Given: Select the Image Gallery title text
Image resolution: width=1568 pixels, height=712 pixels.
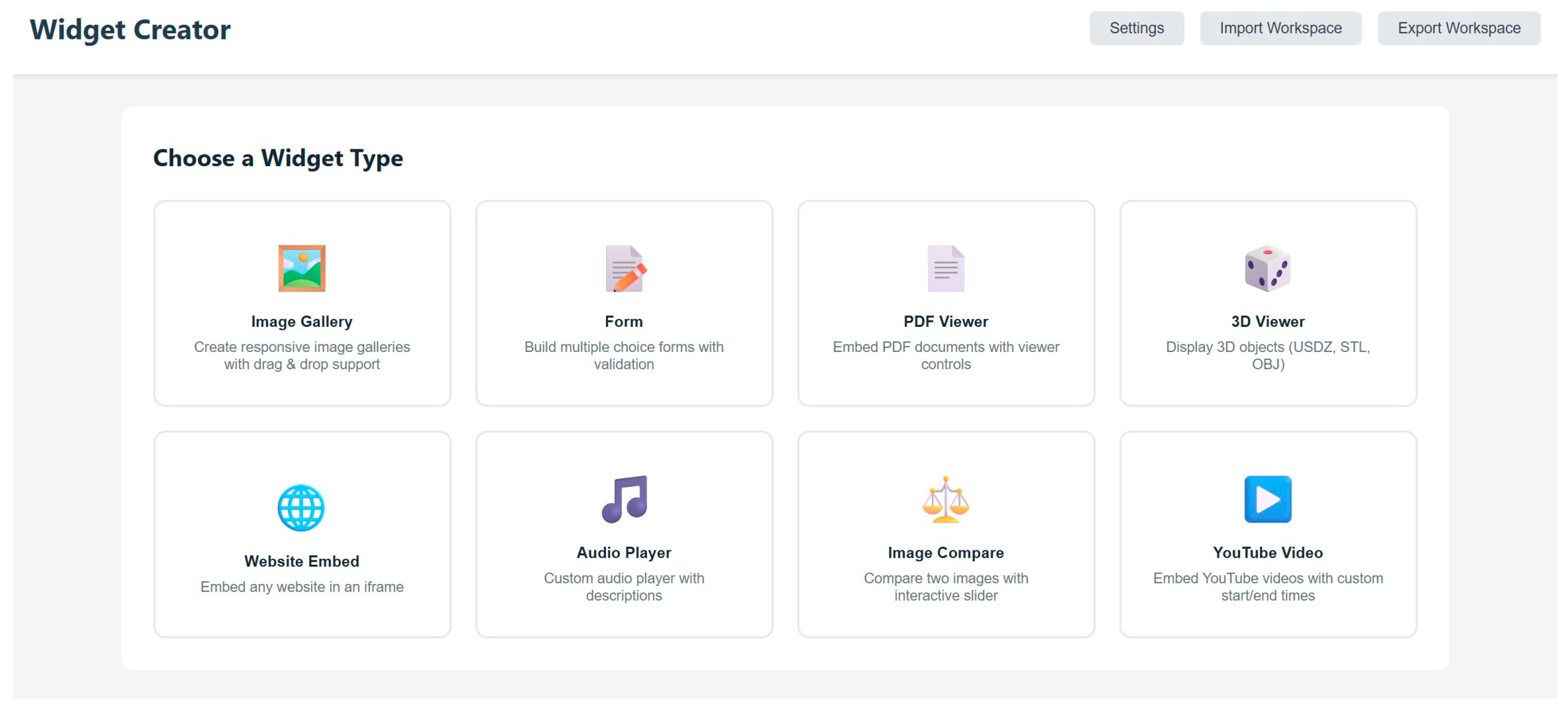Looking at the screenshot, I should click(302, 321).
